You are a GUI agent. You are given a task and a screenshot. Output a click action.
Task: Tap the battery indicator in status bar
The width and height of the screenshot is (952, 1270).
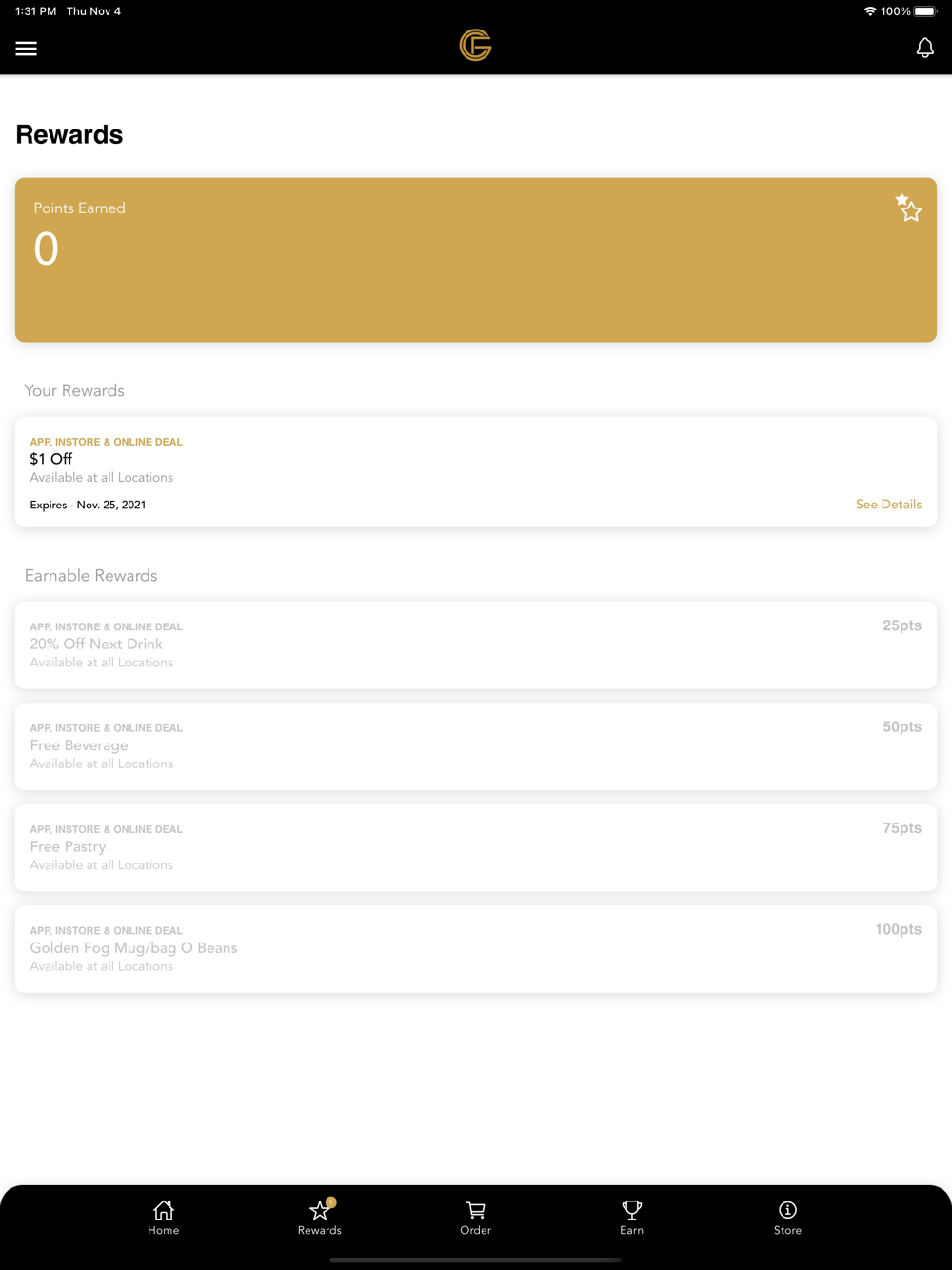tap(925, 11)
